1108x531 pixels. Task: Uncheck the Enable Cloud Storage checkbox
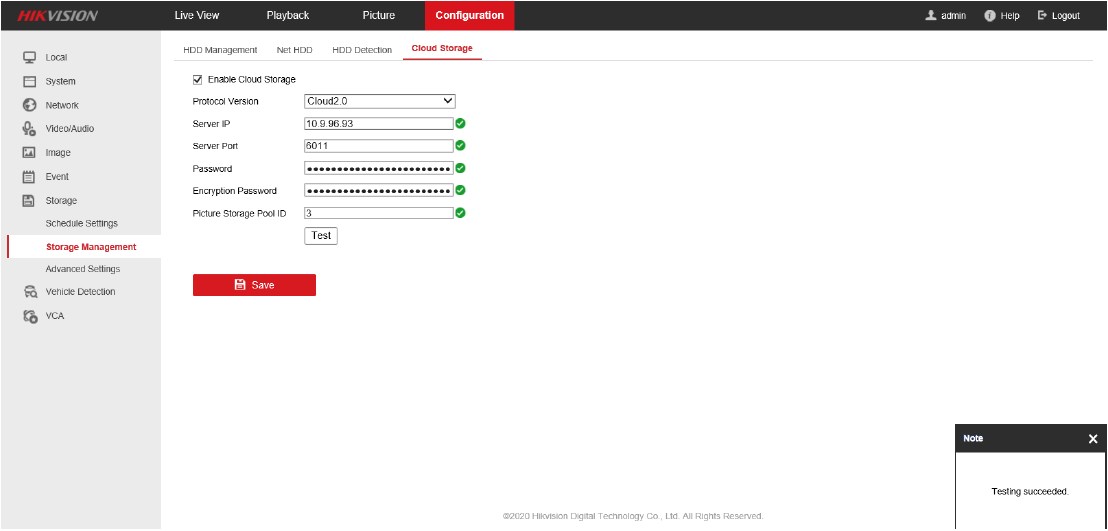point(197,79)
